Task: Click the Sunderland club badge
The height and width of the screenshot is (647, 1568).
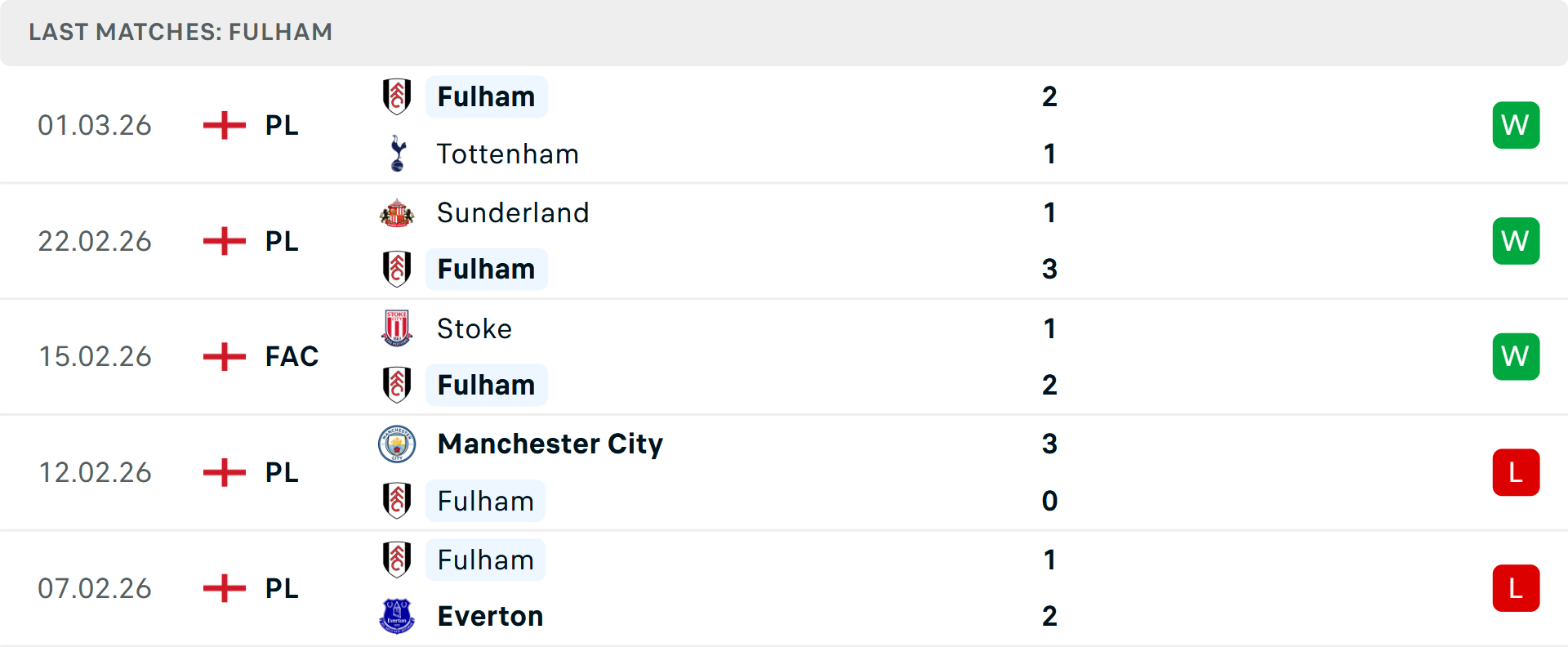Action: (398, 212)
